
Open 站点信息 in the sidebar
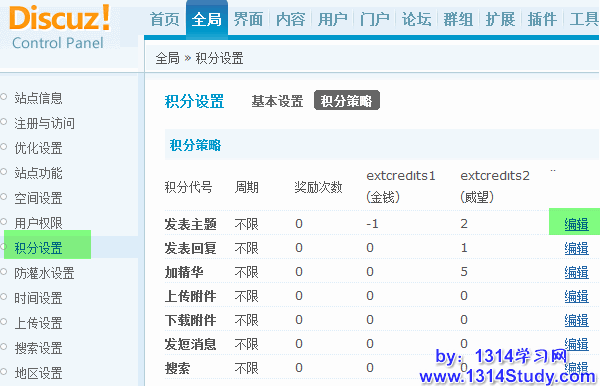tap(38, 98)
